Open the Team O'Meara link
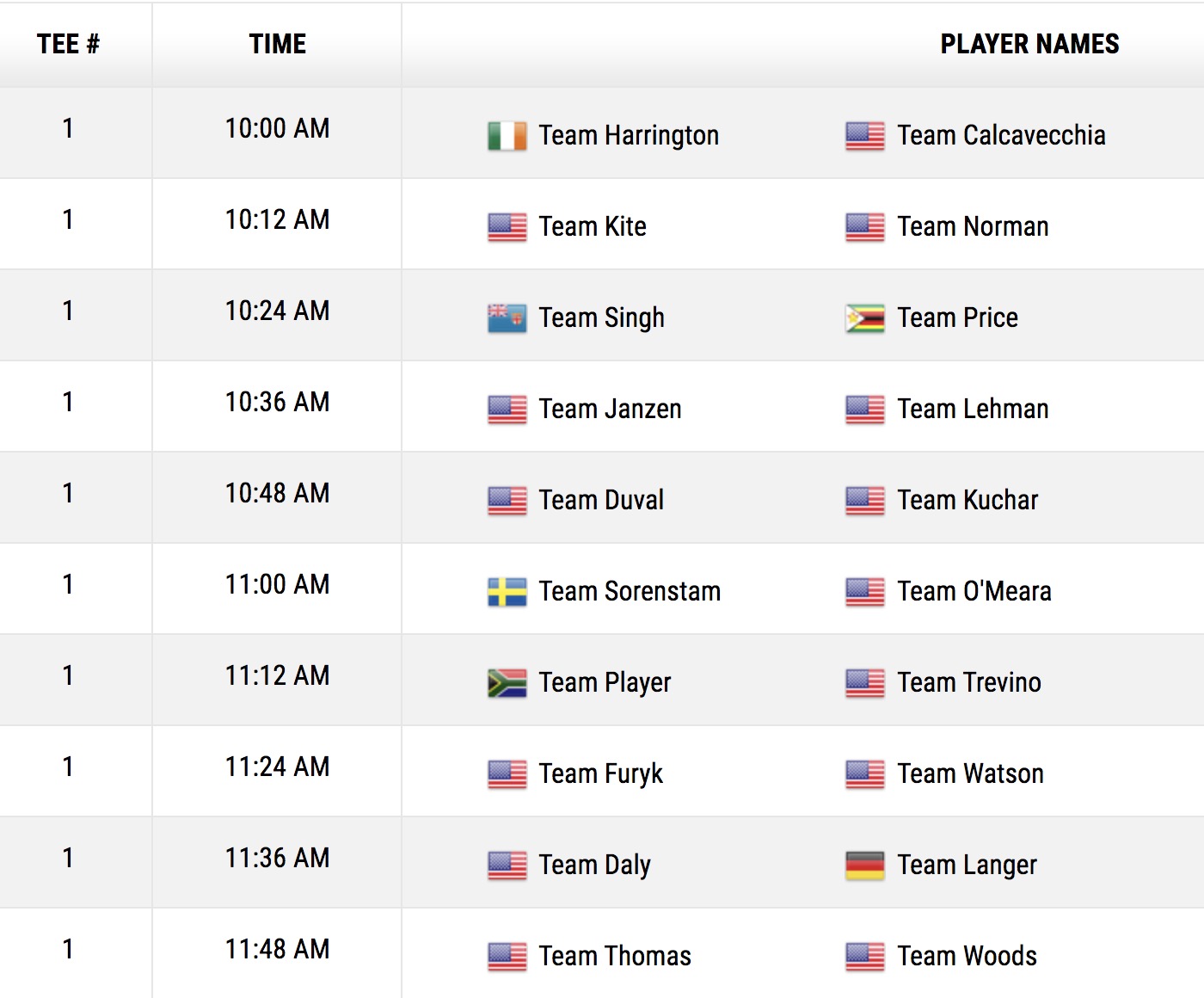1204x998 pixels. click(974, 591)
